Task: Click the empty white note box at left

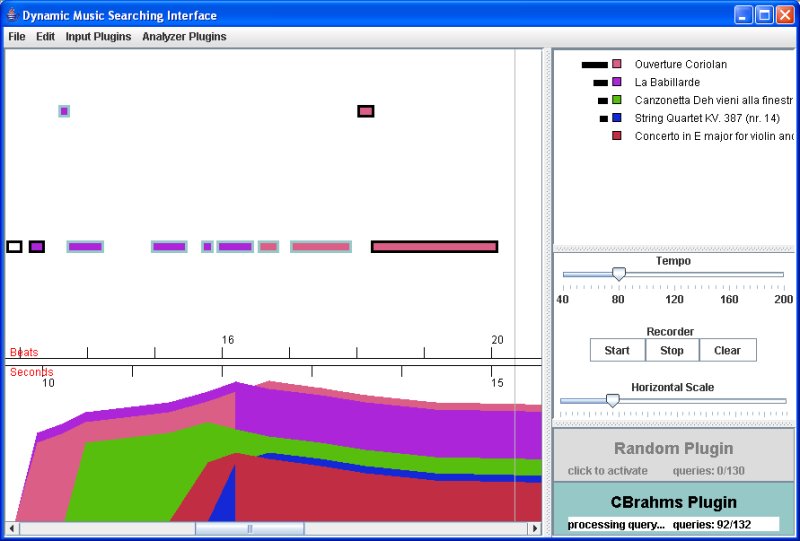Action: [x=14, y=246]
